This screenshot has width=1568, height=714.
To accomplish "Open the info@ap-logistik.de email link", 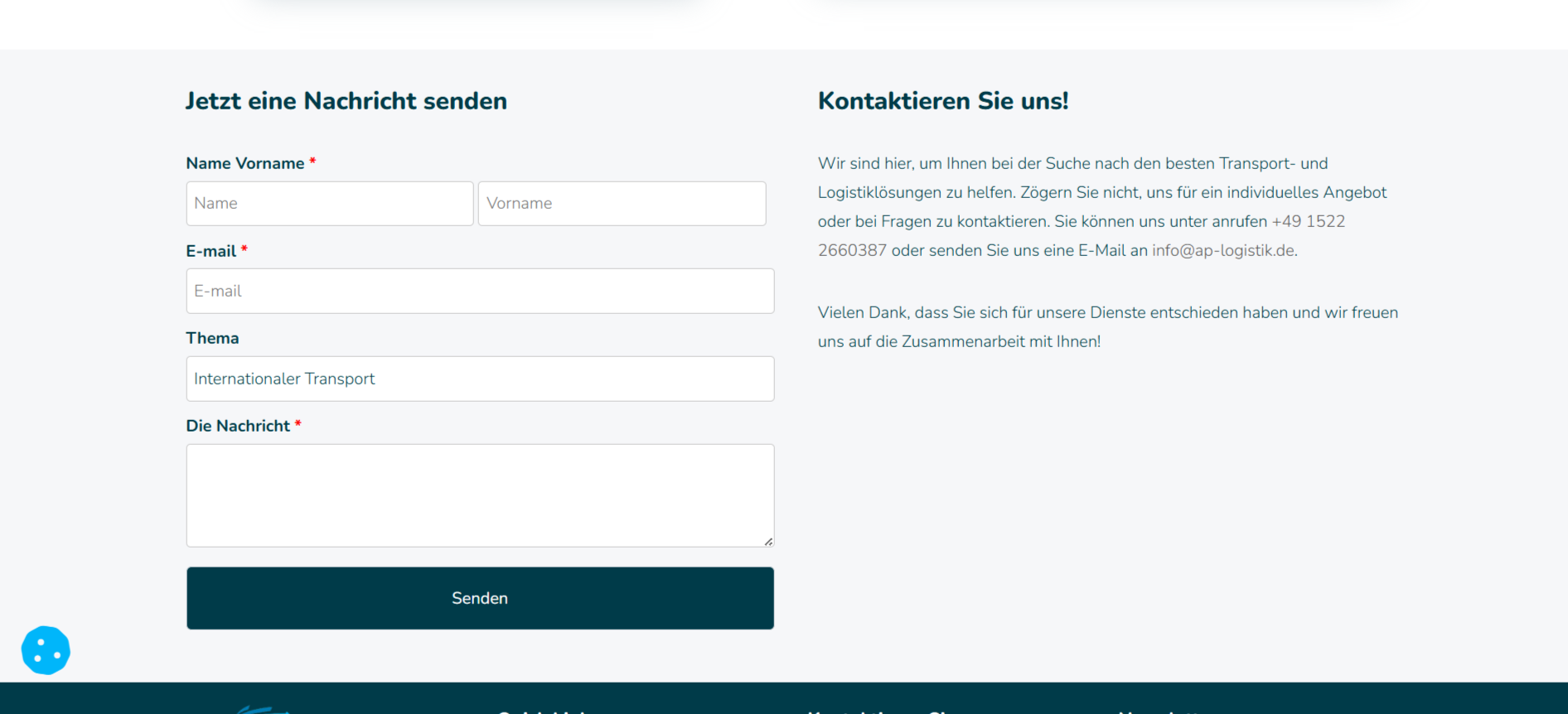I will click(x=1222, y=250).
